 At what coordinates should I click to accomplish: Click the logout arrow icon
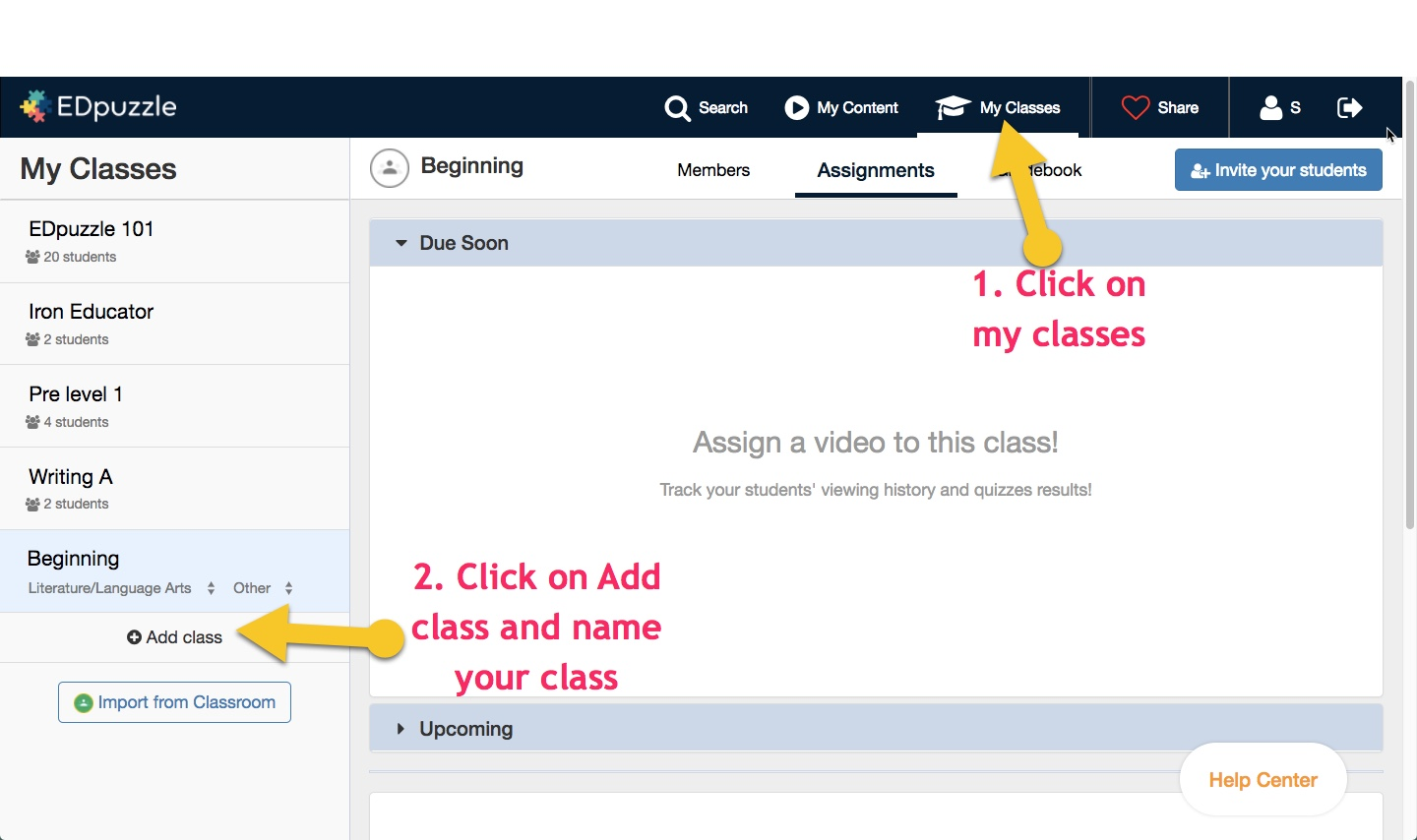point(1349,107)
